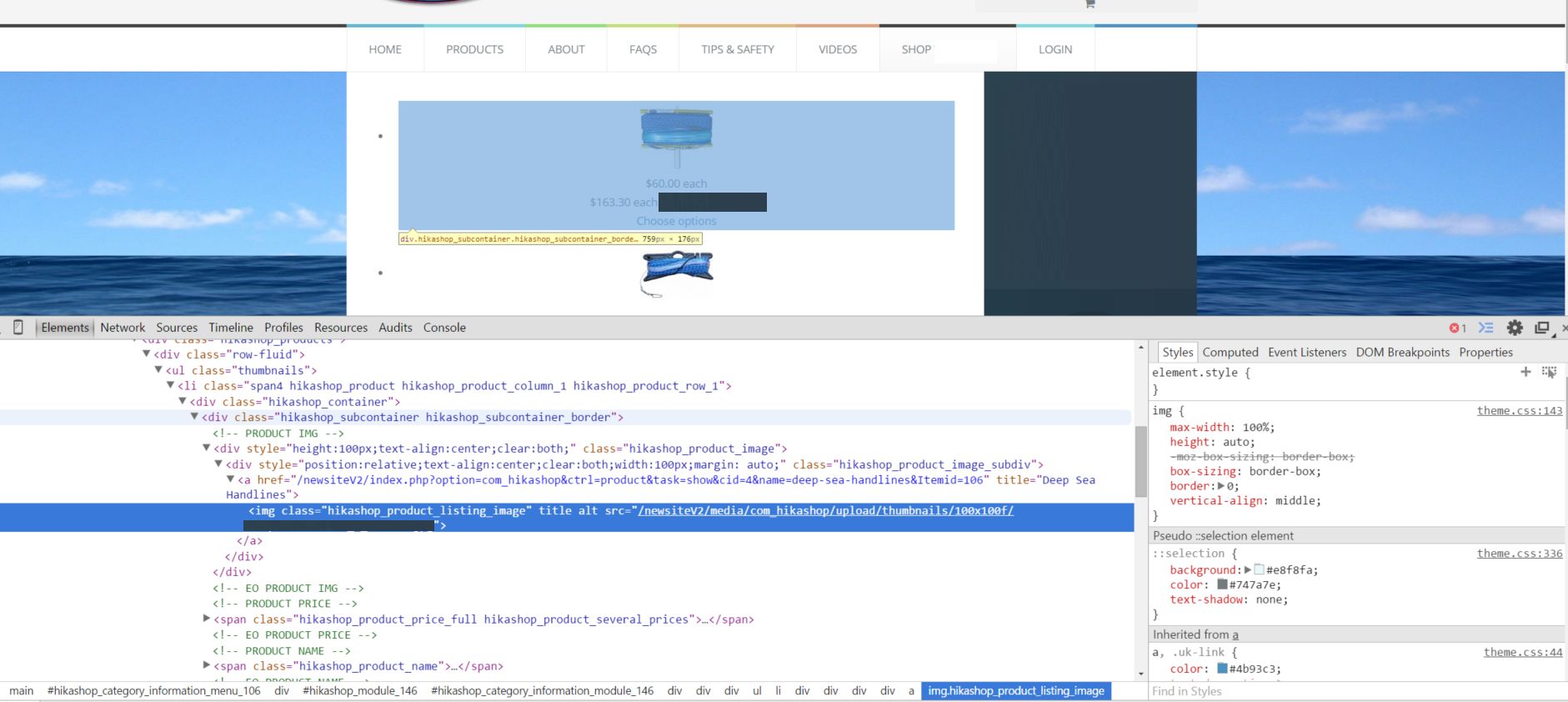1568x702 pixels.
Task: Open the Audits panel tab
Action: point(395,328)
